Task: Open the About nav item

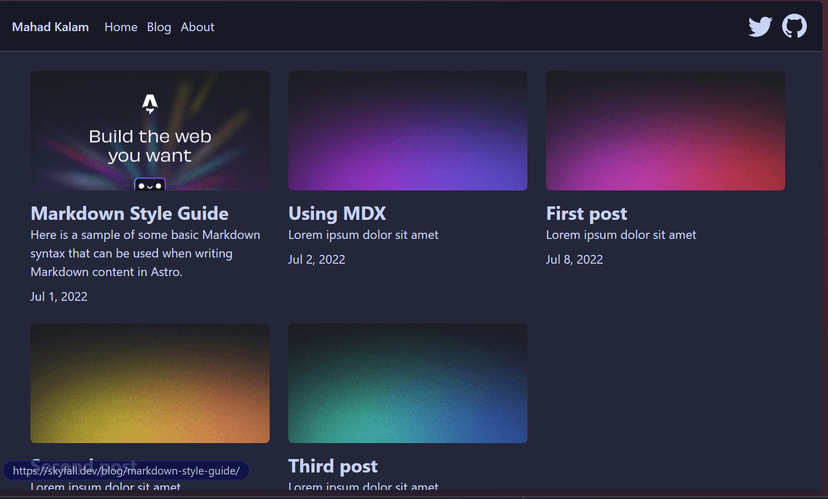Action: [197, 27]
